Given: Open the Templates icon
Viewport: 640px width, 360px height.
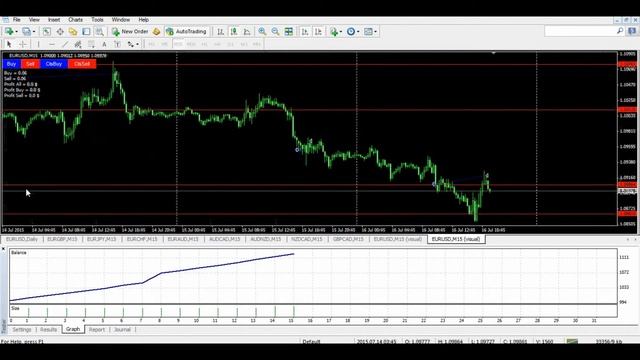Looking at the screenshot, I should point(368,31).
